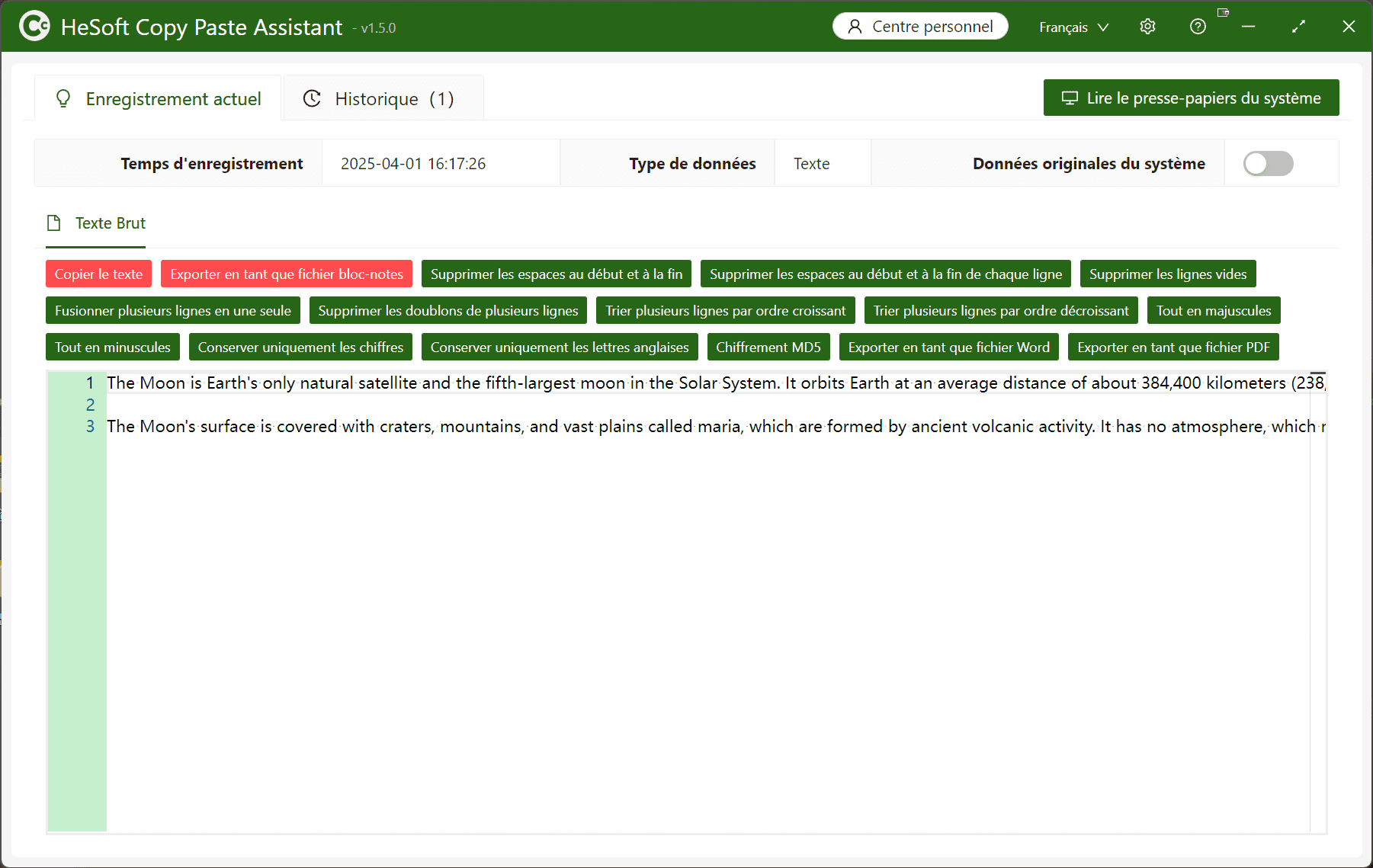Click Exporter en tant que fichier PDF
1373x868 pixels.
pyautogui.click(x=1173, y=347)
